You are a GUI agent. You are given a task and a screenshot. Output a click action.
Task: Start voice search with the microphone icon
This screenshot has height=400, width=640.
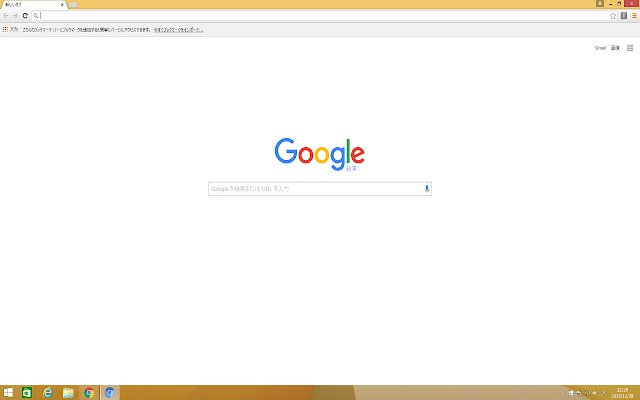(427, 189)
